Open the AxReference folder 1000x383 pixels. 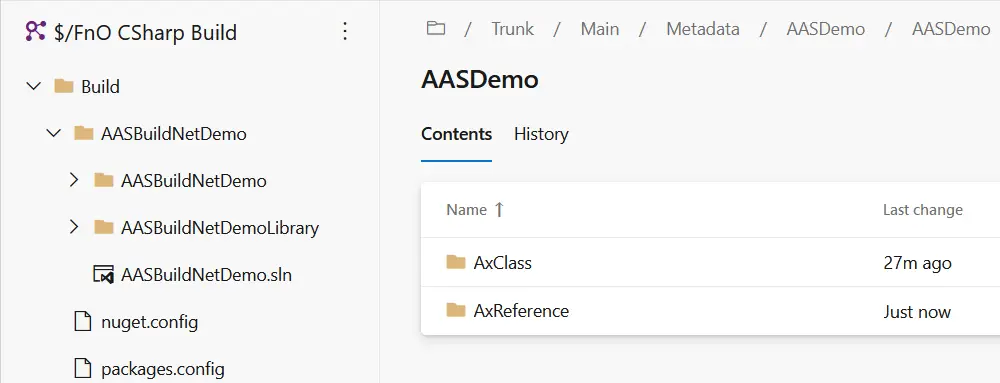[521, 311]
